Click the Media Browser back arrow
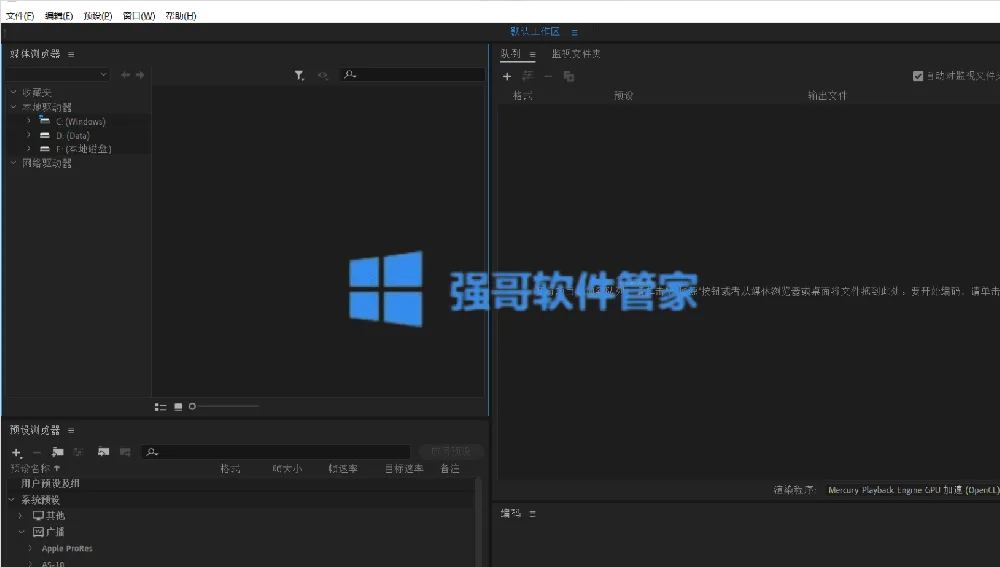This screenshot has height=567, width=1000. pyautogui.click(x=125, y=75)
